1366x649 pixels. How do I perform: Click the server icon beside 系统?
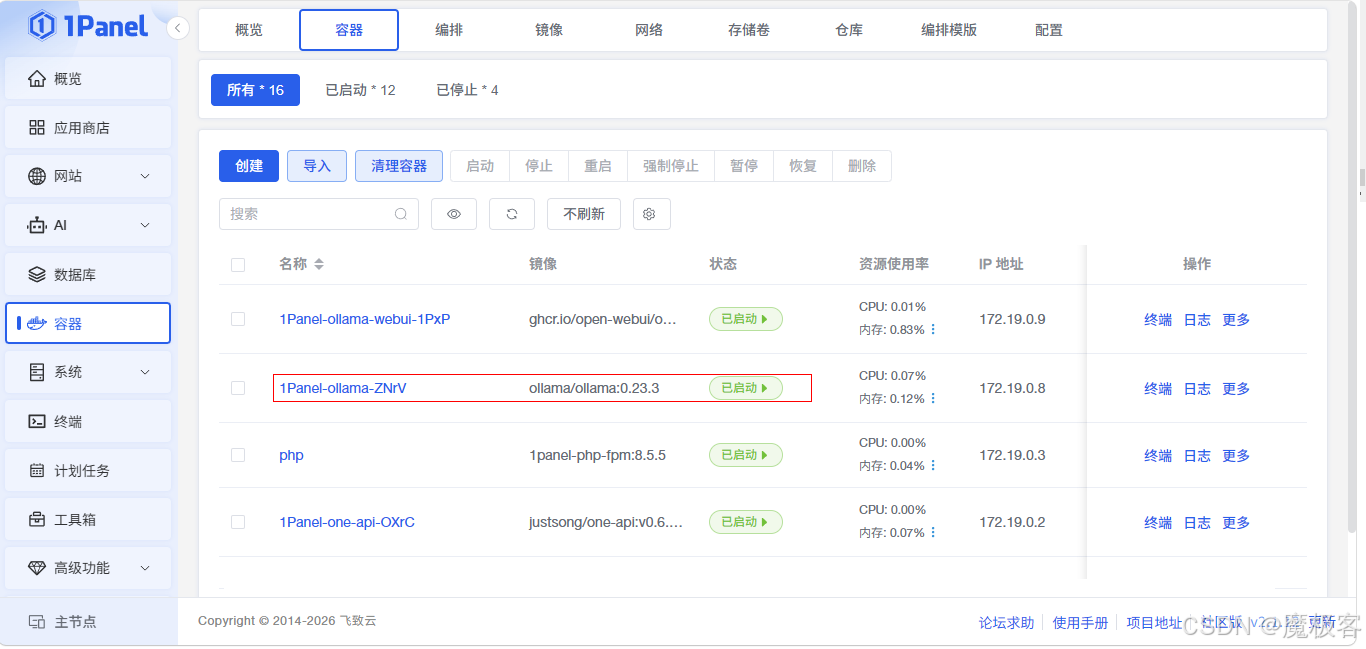[x=37, y=372]
